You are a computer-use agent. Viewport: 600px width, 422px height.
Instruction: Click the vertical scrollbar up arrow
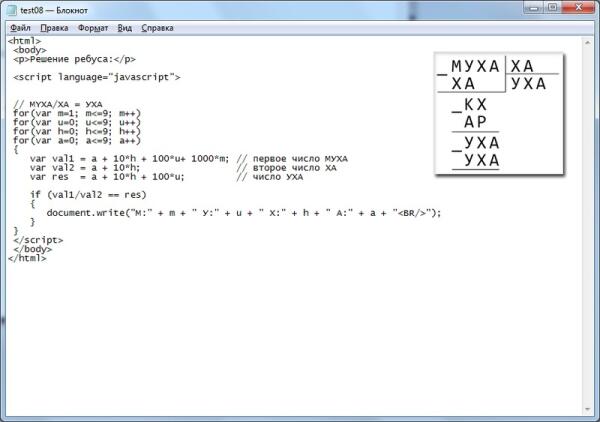coord(588,42)
